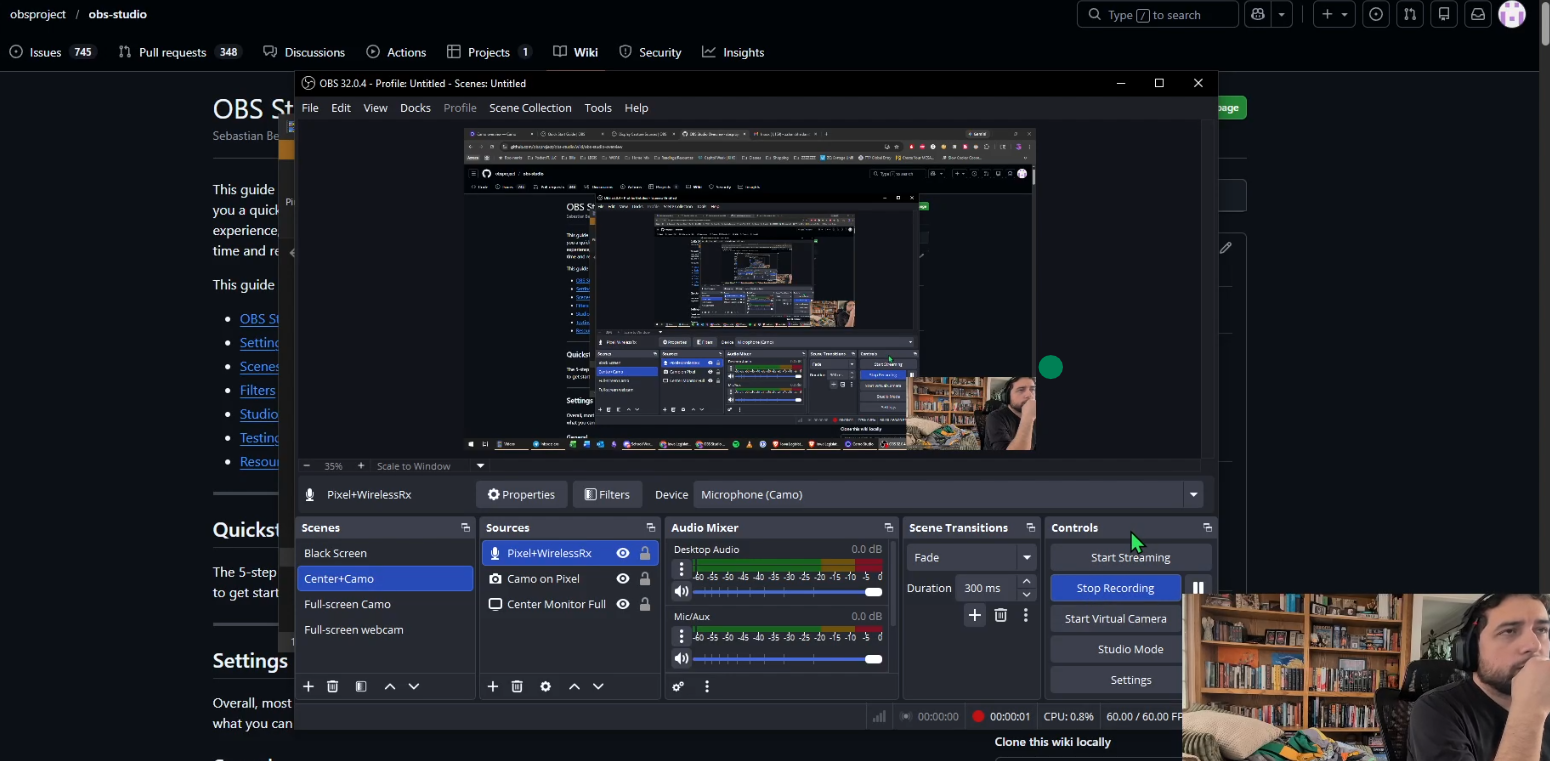Open GitHub repositories icon in header
1550x761 pixels.
(x=1444, y=14)
